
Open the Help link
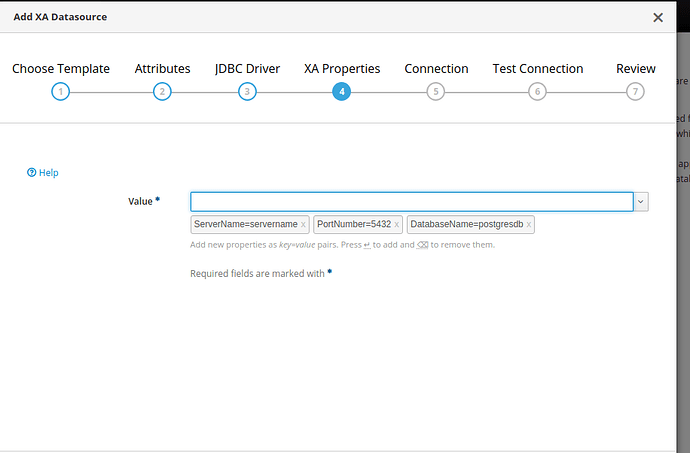[x=43, y=173]
